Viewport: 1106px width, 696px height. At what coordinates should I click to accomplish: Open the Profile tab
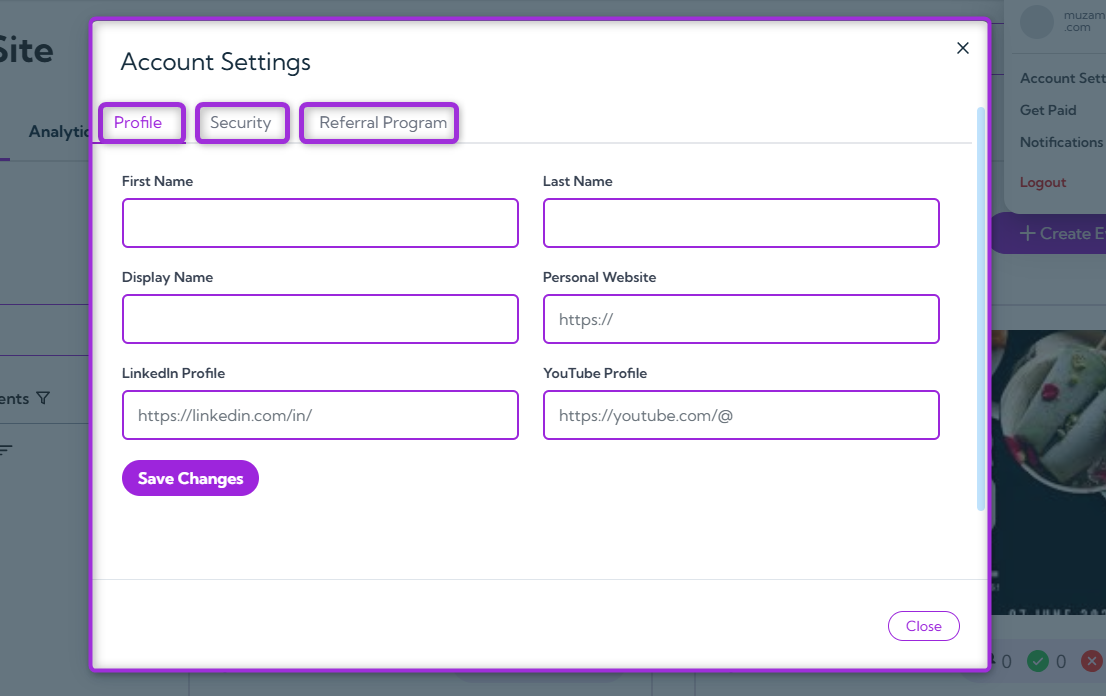[141, 123]
